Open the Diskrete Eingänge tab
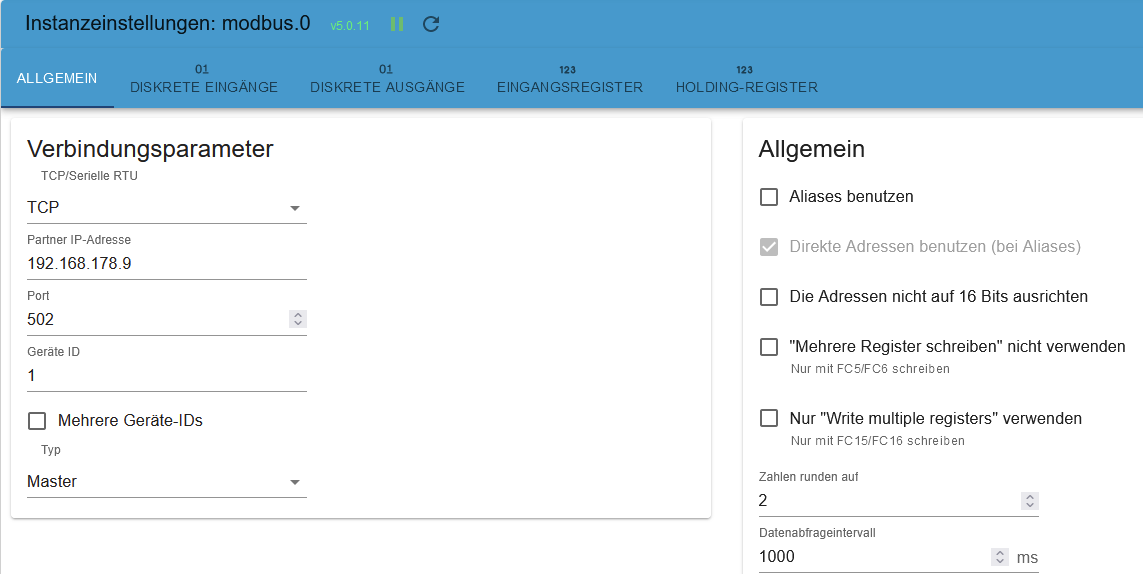Image resolution: width=1143 pixels, height=574 pixels. [204, 80]
